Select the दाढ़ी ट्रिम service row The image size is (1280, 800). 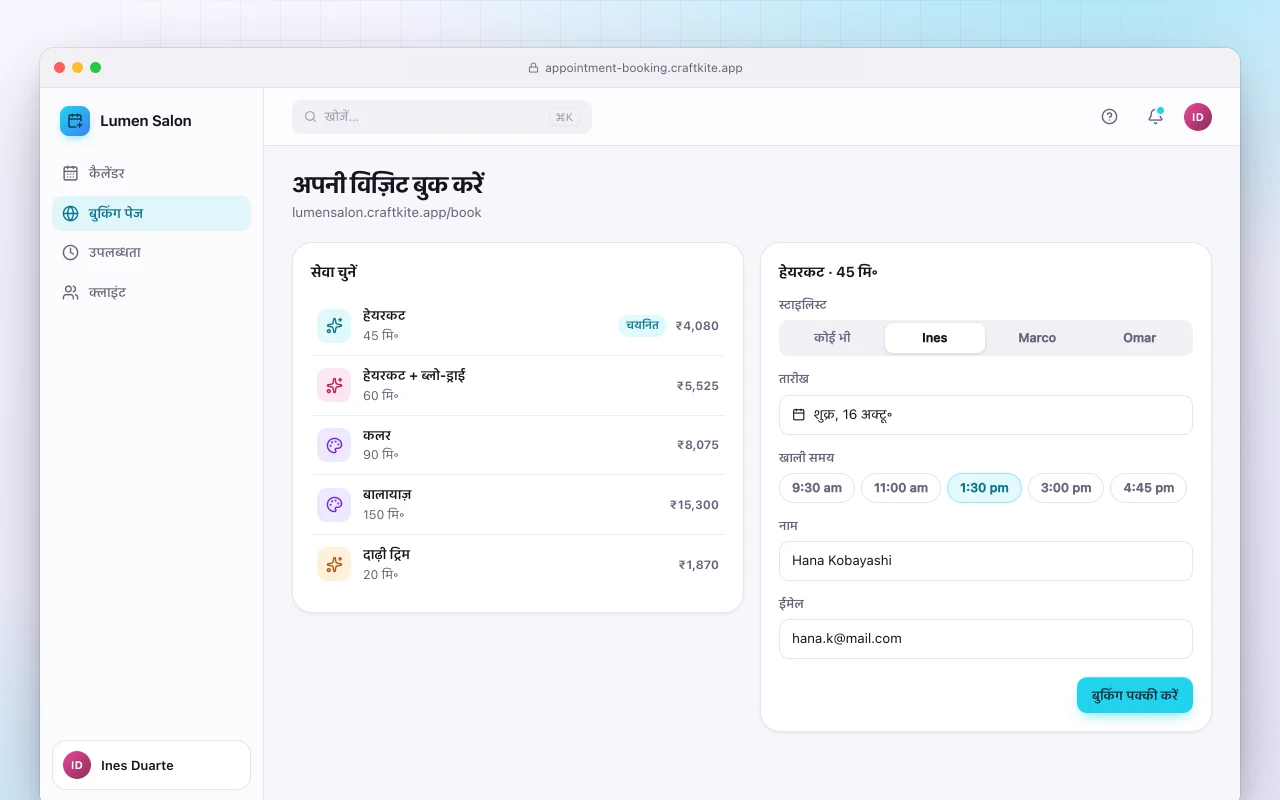pyautogui.click(x=518, y=564)
